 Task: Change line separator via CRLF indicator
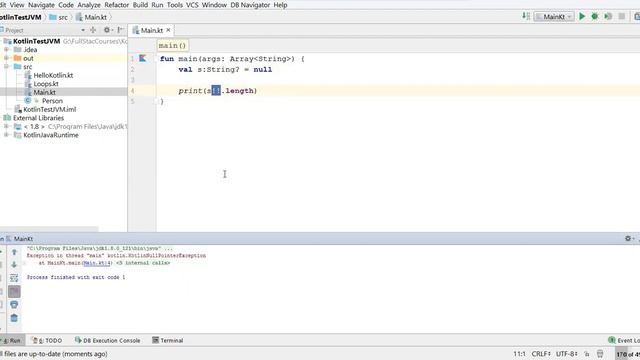pos(541,354)
